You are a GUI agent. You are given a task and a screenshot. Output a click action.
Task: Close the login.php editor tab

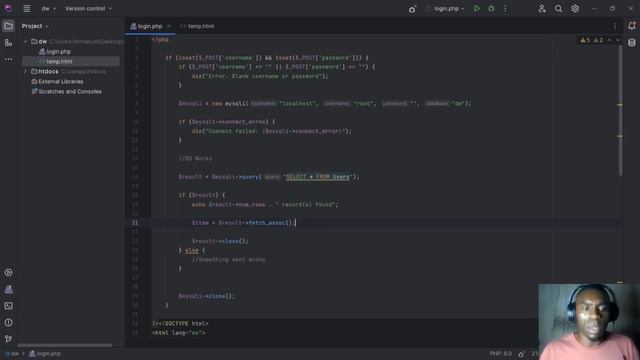pyautogui.click(x=169, y=26)
